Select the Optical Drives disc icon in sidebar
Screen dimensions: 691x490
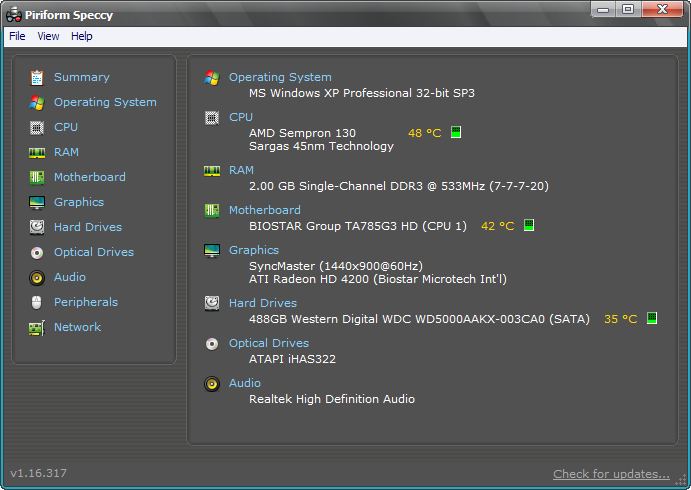pyautogui.click(x=37, y=252)
